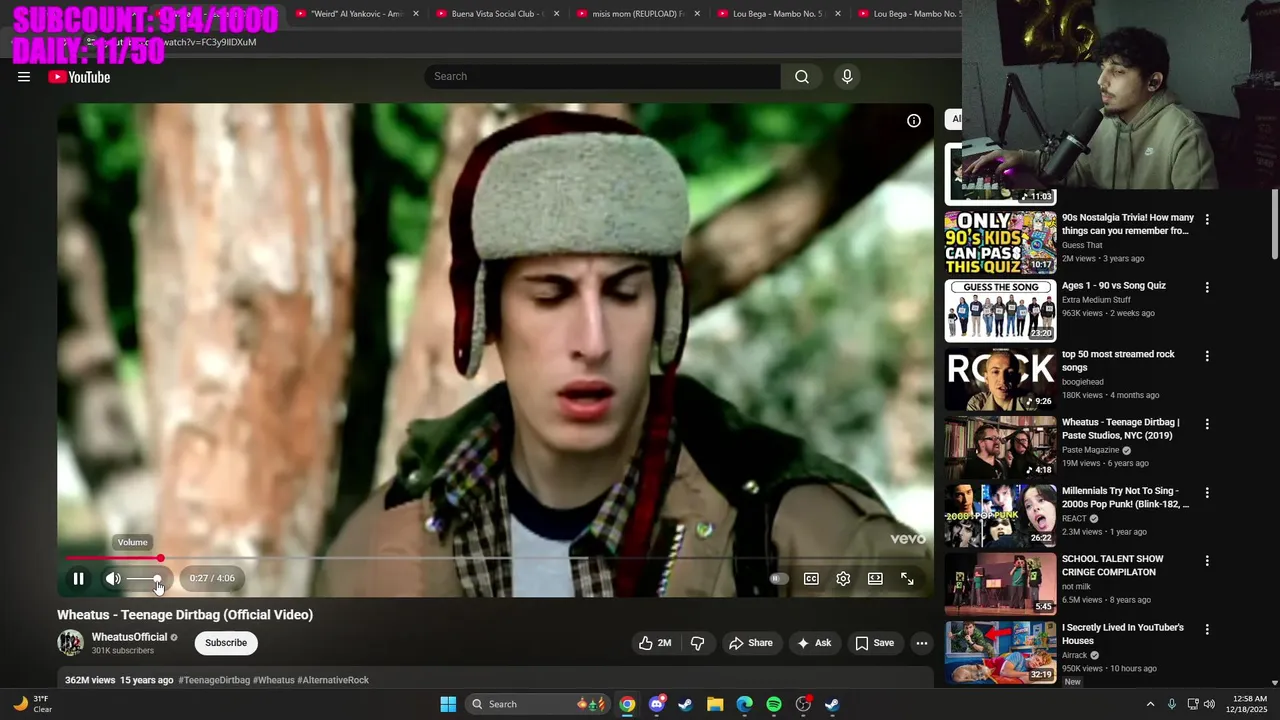Image resolution: width=1280 pixels, height=720 pixels.
Task: Open options for 90s Nostalgia Trivia video
Action: pos(1207,219)
